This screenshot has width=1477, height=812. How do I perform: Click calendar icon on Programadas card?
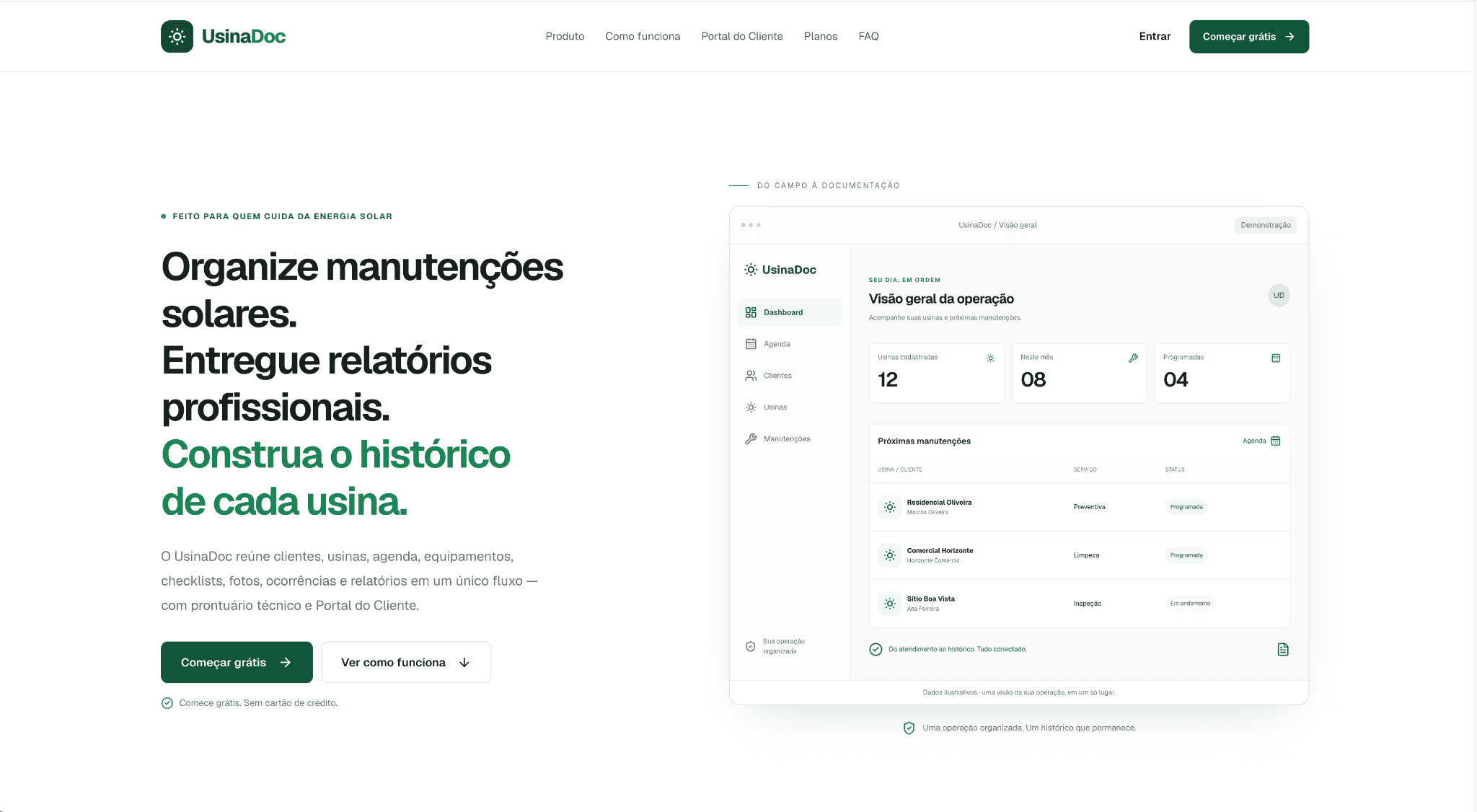pyautogui.click(x=1276, y=358)
